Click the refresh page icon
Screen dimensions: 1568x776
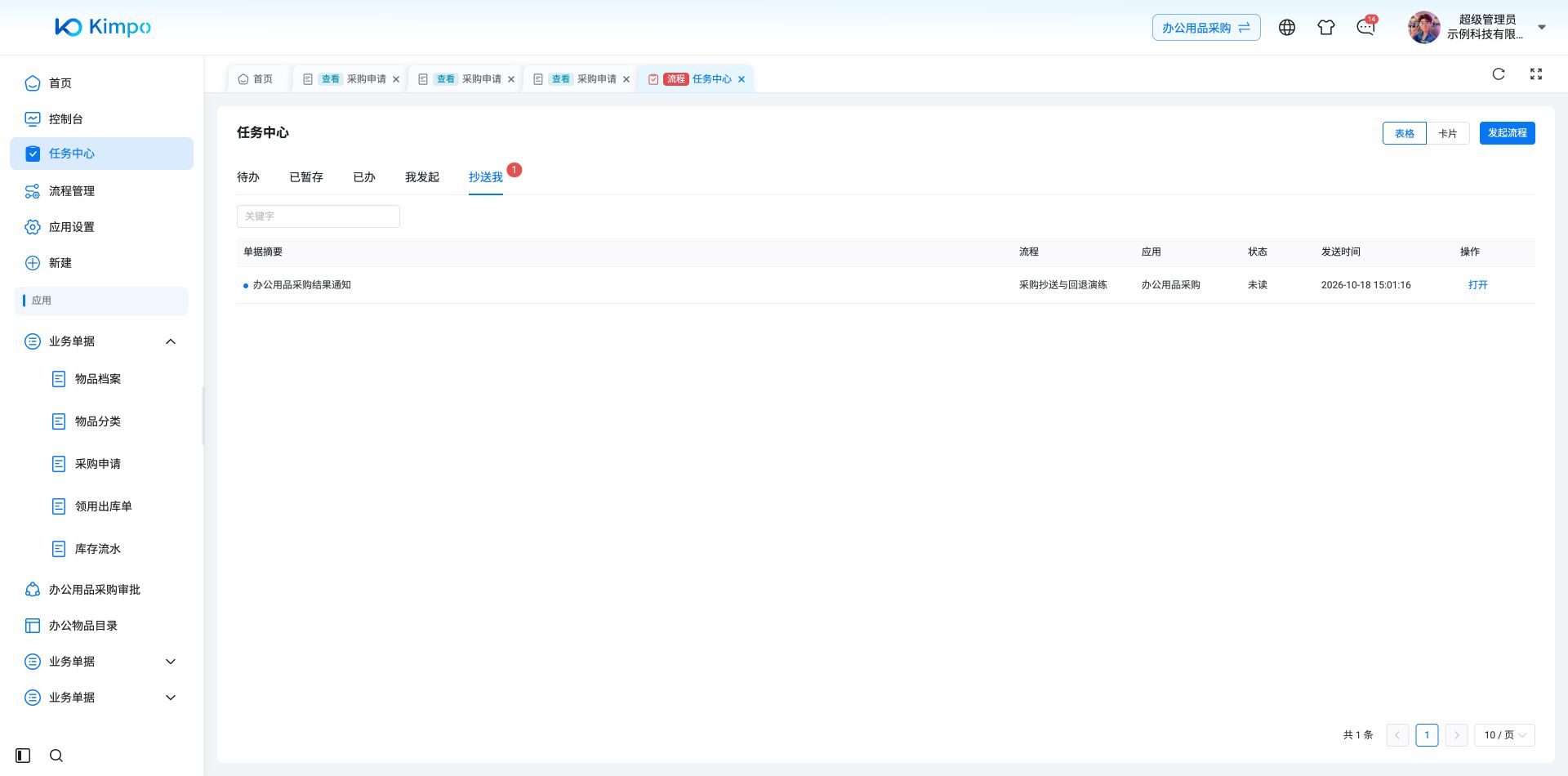[x=1499, y=74]
